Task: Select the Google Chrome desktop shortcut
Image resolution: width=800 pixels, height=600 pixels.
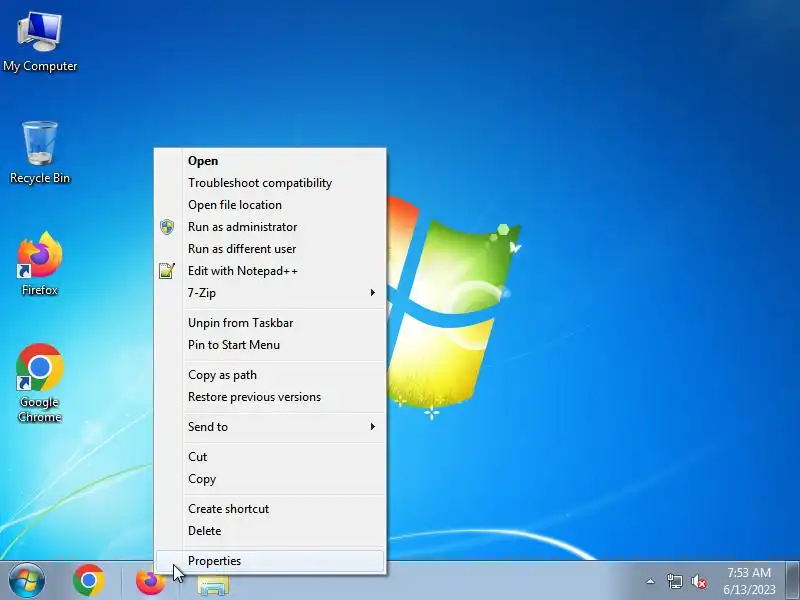Action: (x=40, y=383)
